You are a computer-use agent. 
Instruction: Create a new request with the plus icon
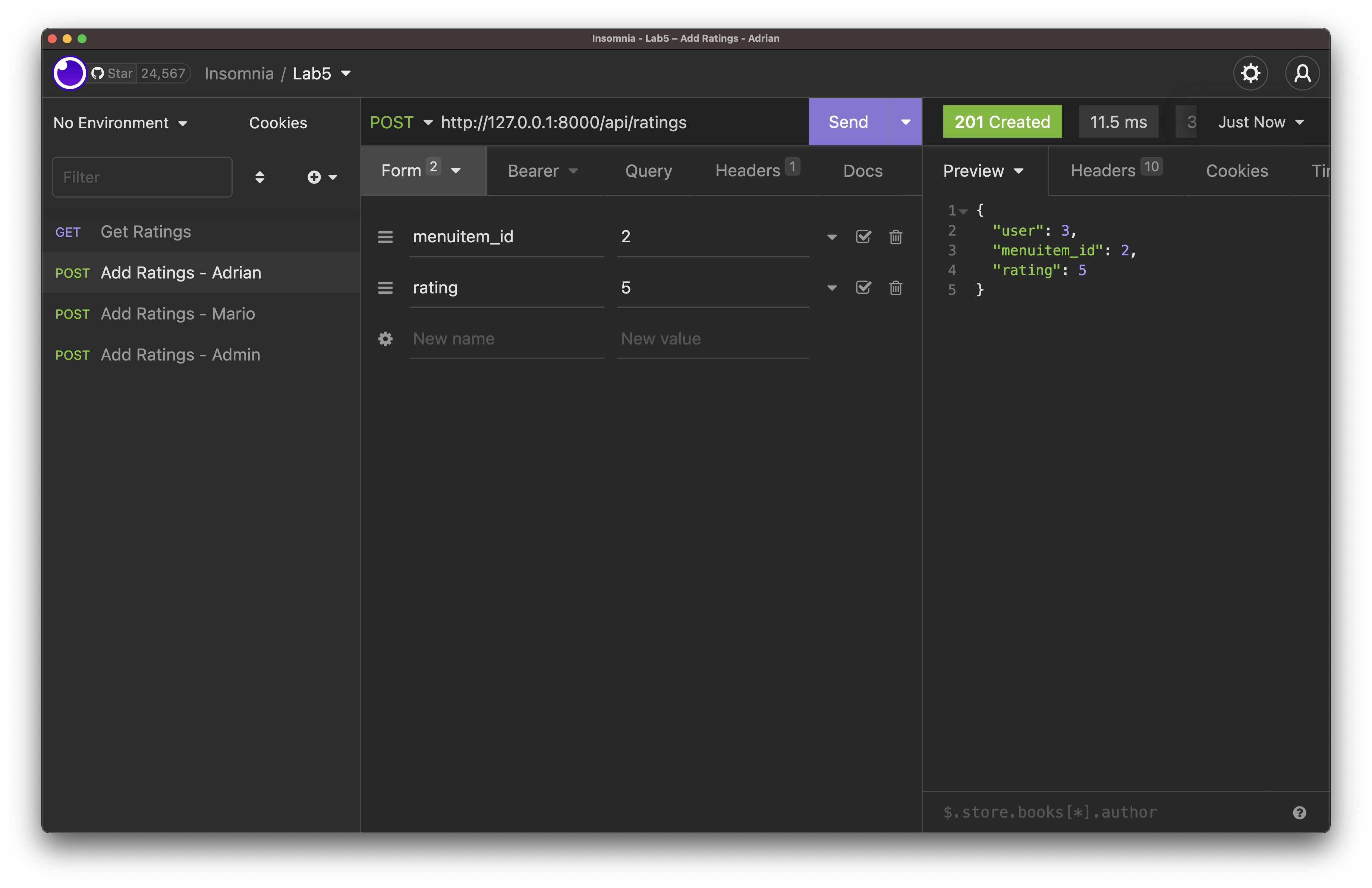(314, 177)
